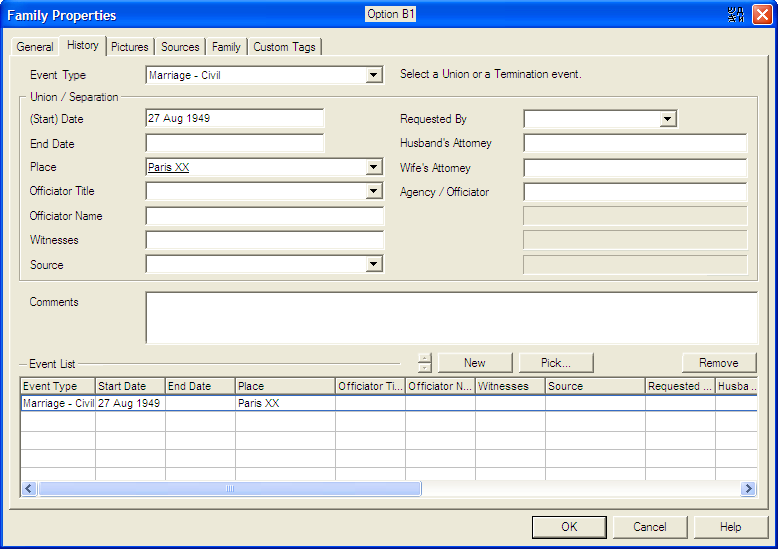Open the Officiator Title dropdown
This screenshot has width=778, height=549.
[374, 191]
